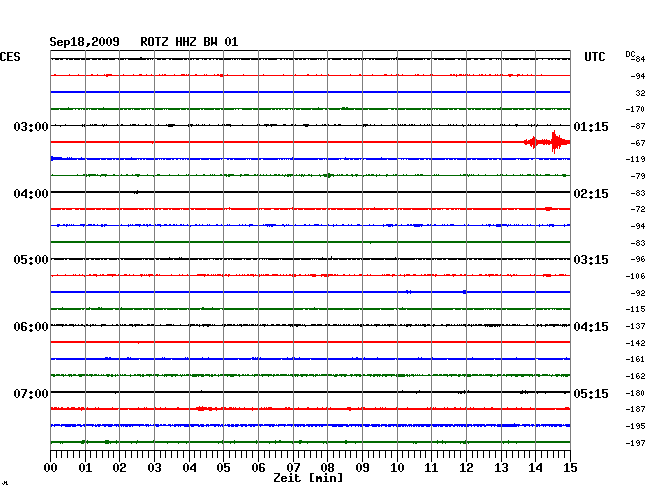This screenshot has height=494, width=650.
Task: Select minute 12 on the time axis
Action: 466,467
